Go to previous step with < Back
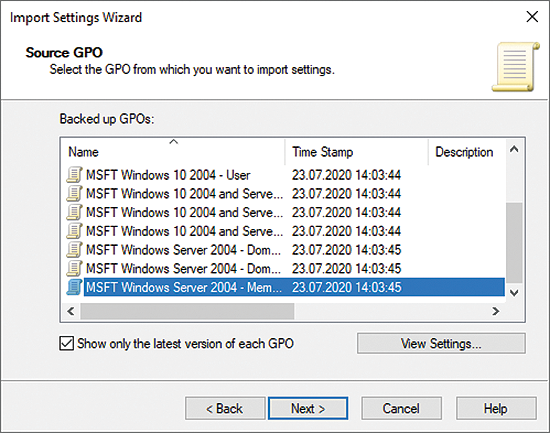Screen dimensions: 550x433 pos(225,408)
